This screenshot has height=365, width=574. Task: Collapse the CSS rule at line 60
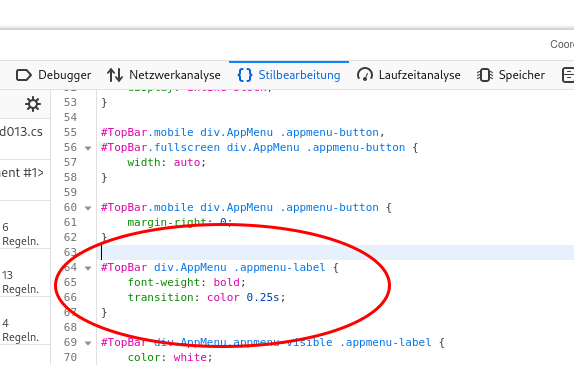pos(88,208)
